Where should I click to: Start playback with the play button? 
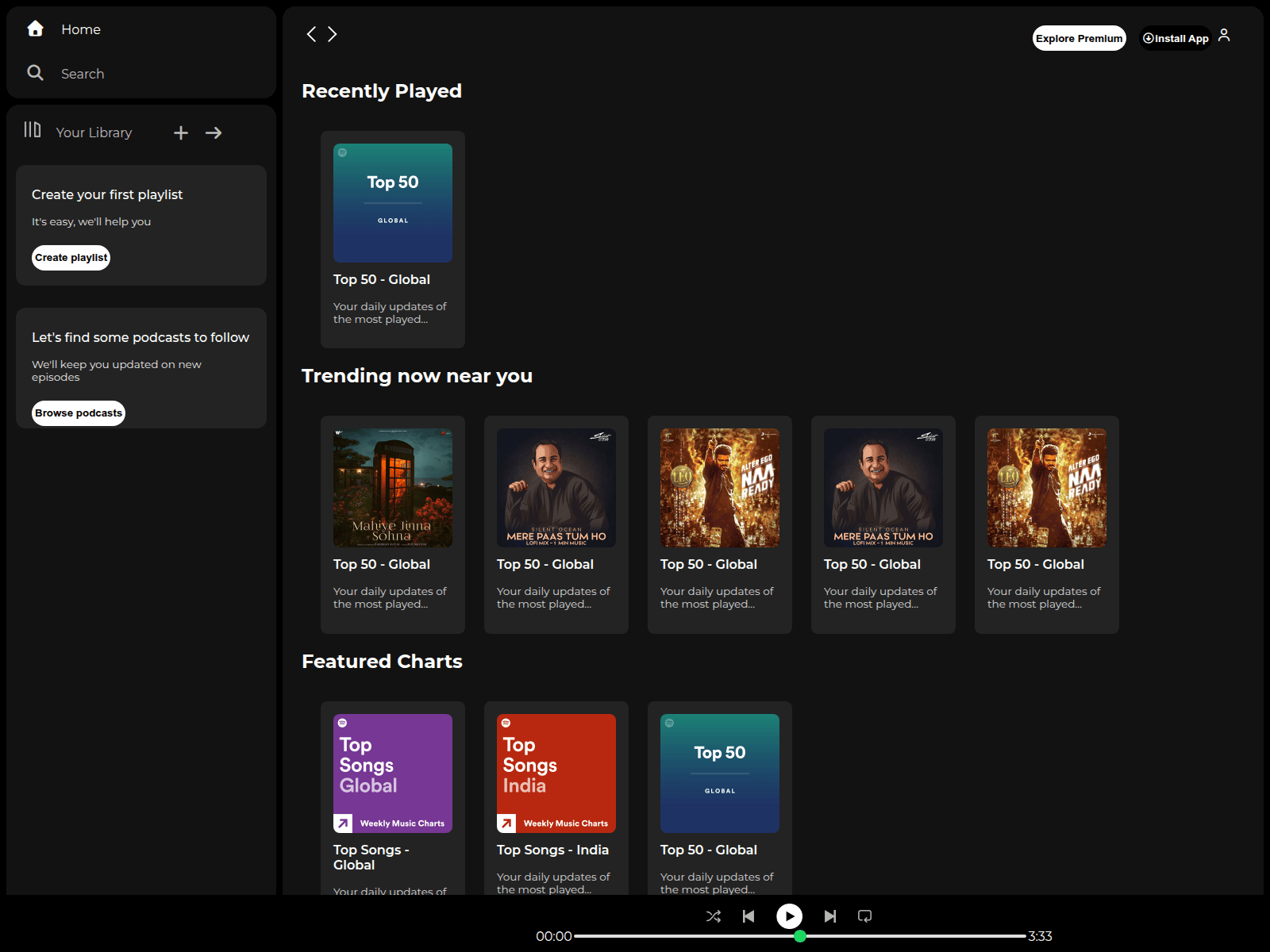pyautogui.click(x=789, y=916)
